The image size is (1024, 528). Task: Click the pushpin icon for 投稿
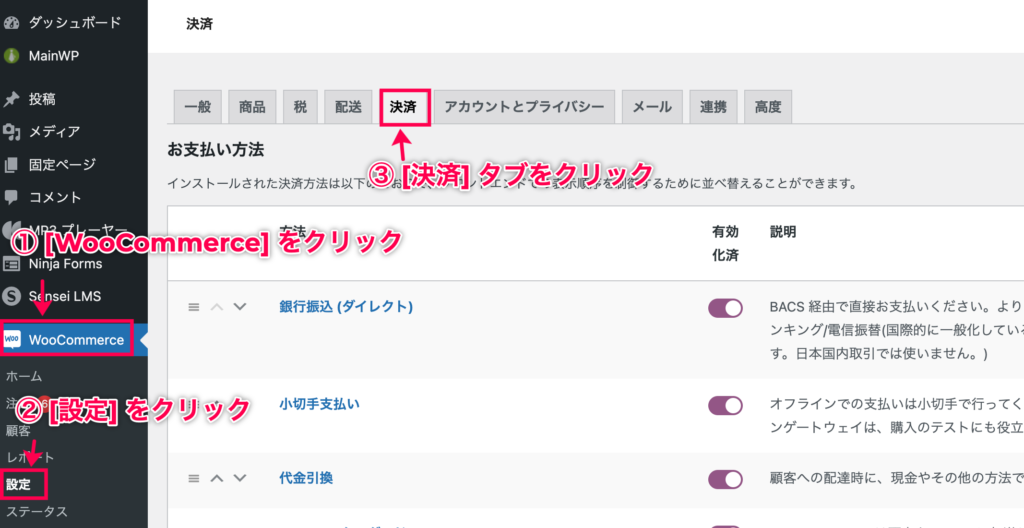pos(11,99)
